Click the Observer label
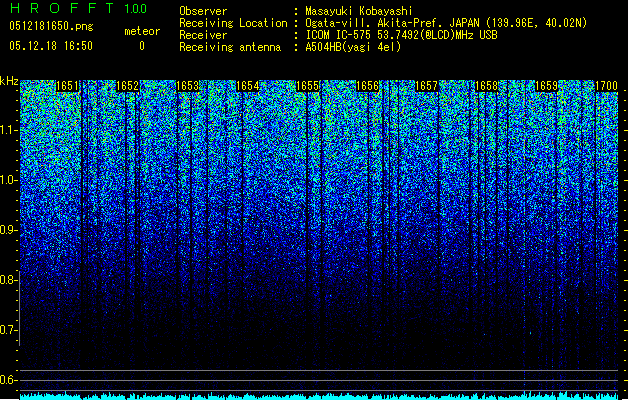 pos(203,11)
